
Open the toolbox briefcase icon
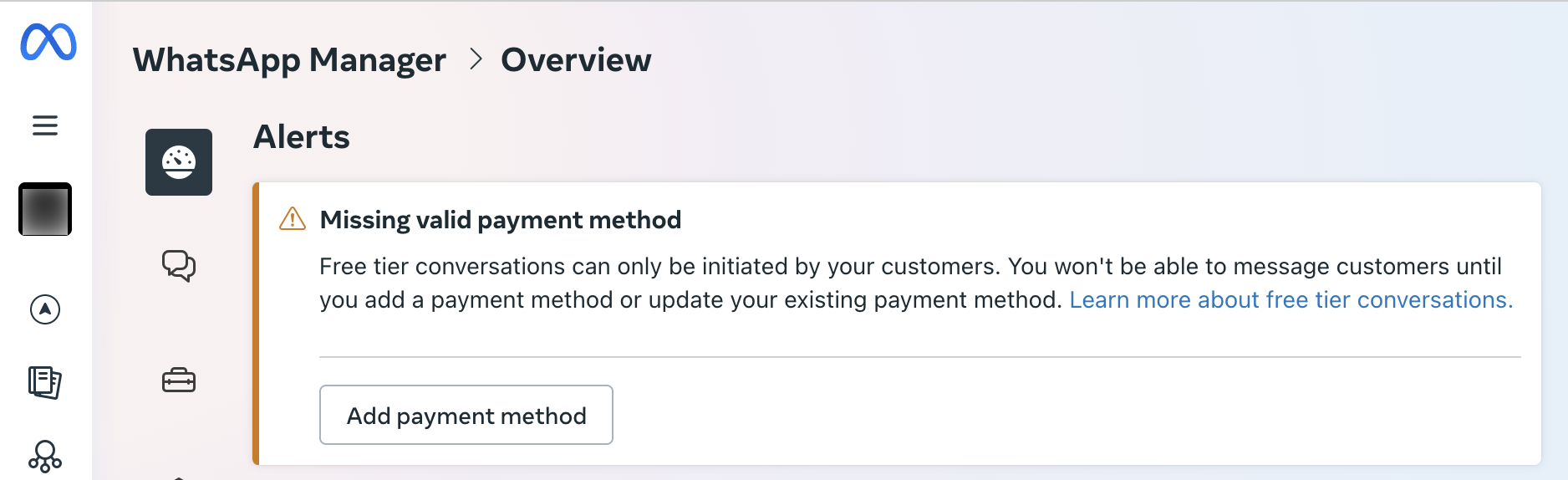coord(179,380)
